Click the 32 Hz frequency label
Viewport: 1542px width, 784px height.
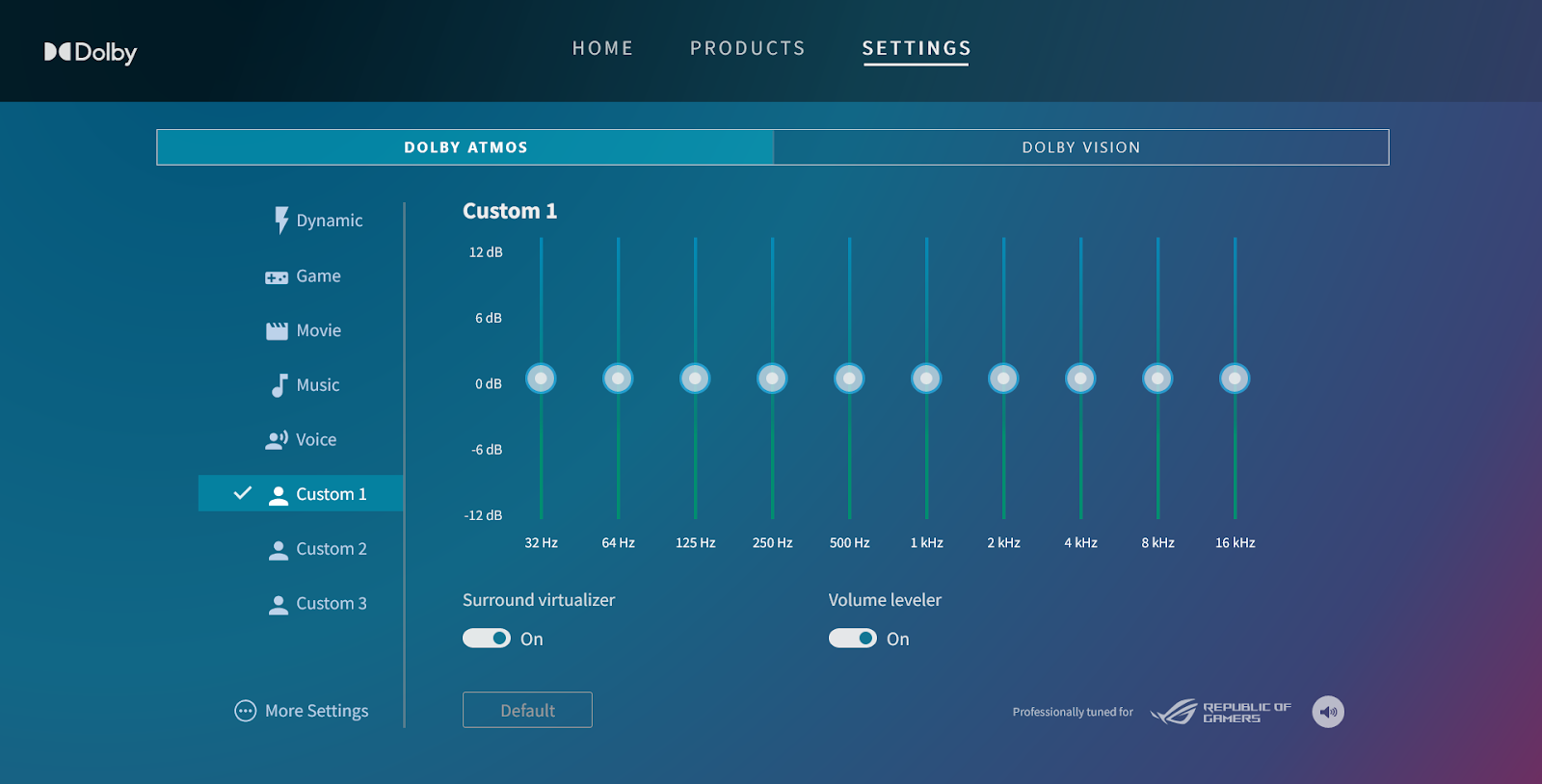(x=542, y=543)
